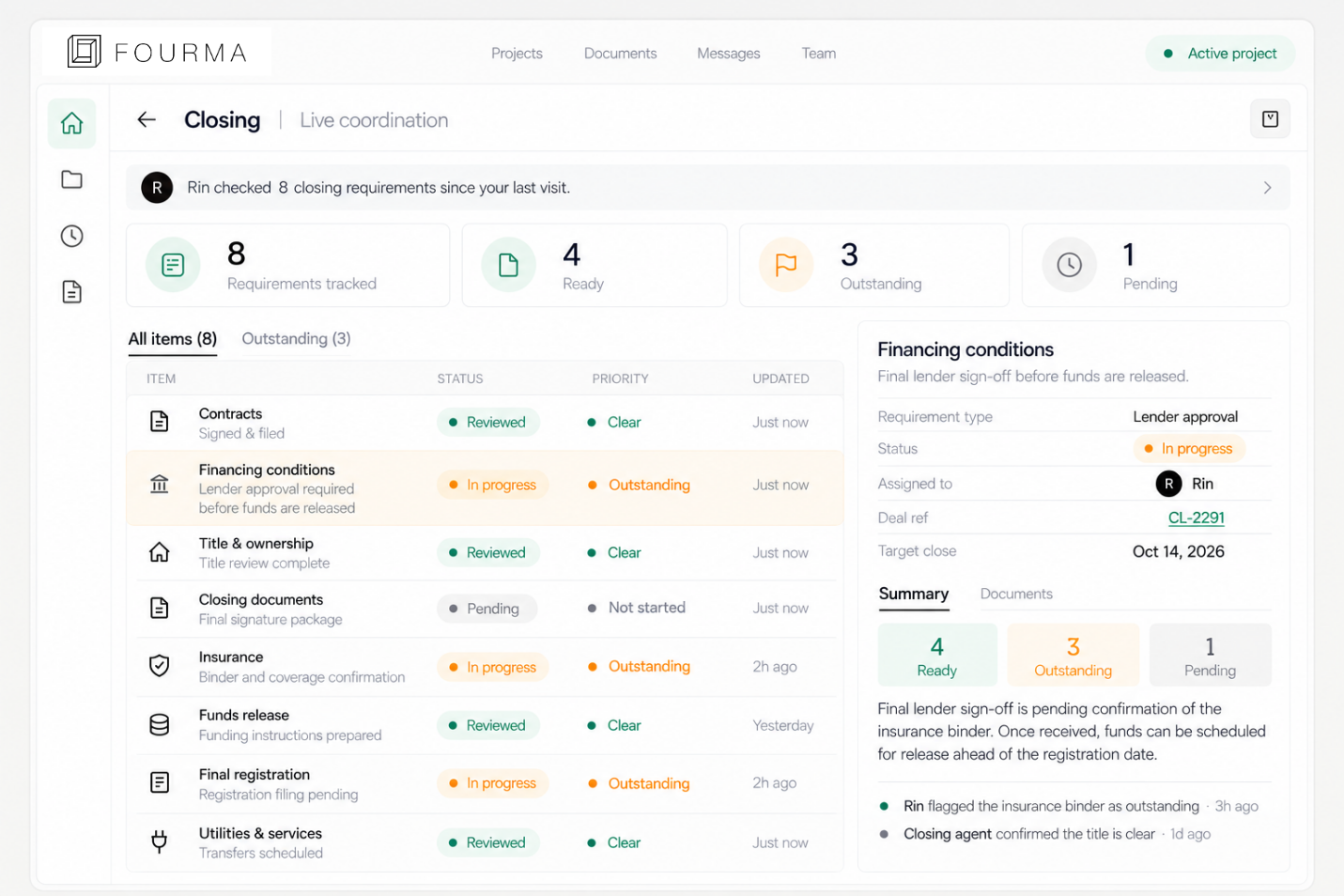Screen dimensions: 1344x896
Task: Click the Active project button
Action: pos(1220,54)
